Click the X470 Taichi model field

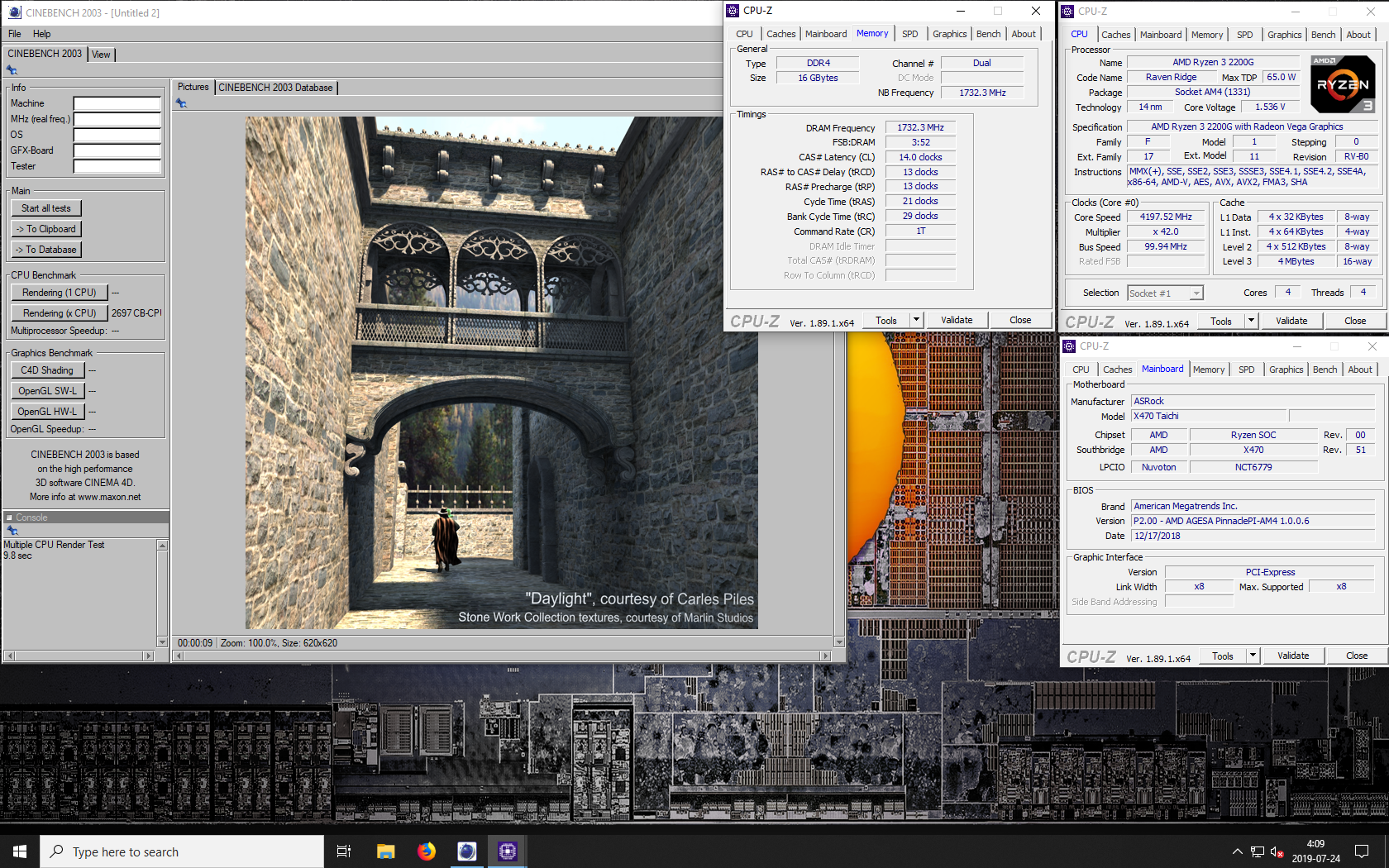[x=1209, y=417]
